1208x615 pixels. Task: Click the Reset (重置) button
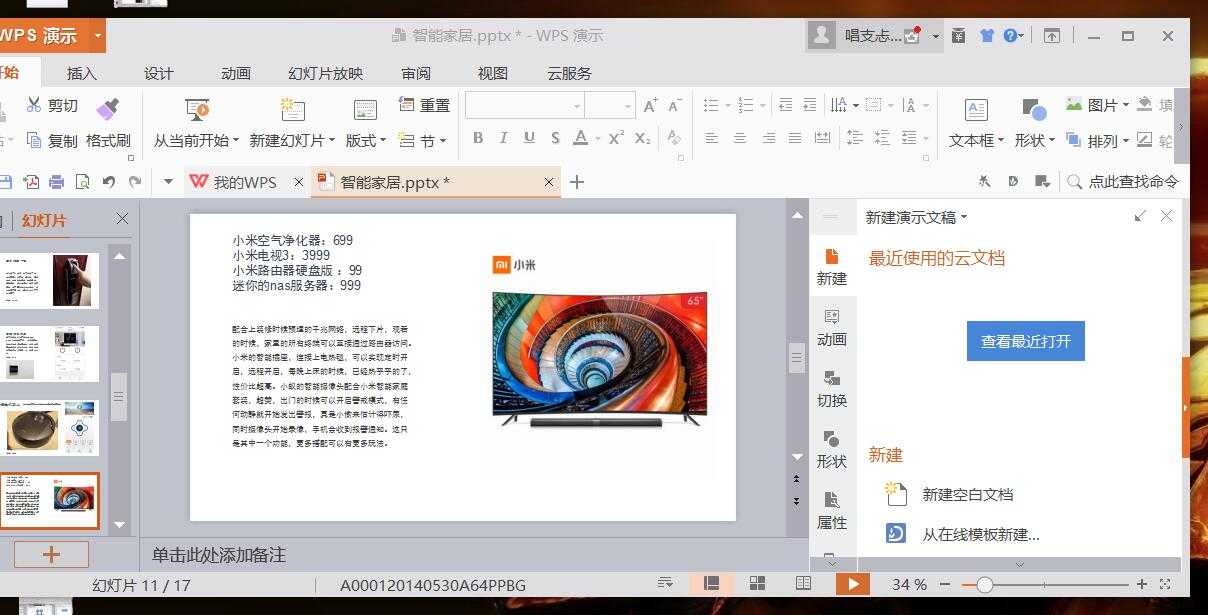point(425,105)
